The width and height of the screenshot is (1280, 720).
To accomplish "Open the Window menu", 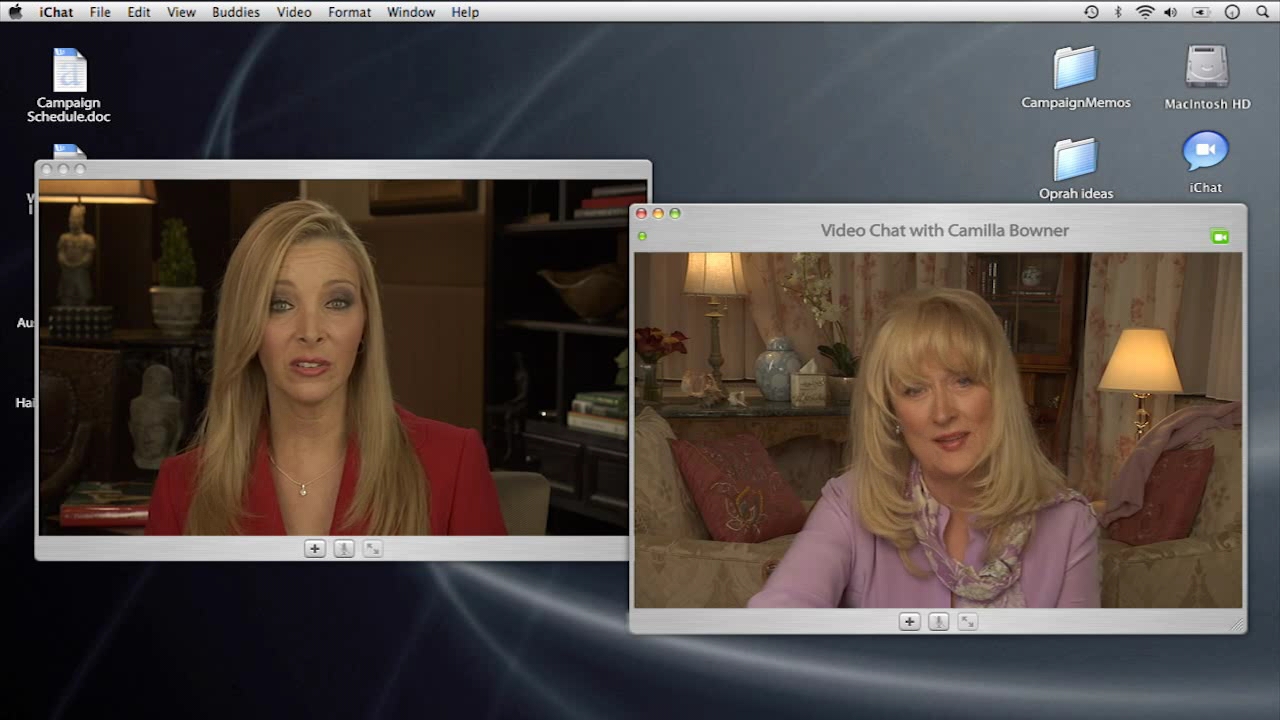I will 411,12.
